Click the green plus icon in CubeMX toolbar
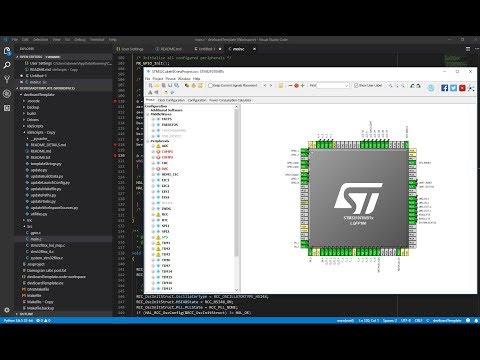Image resolution: width=480 pixels, height=360 pixels. [303, 86]
